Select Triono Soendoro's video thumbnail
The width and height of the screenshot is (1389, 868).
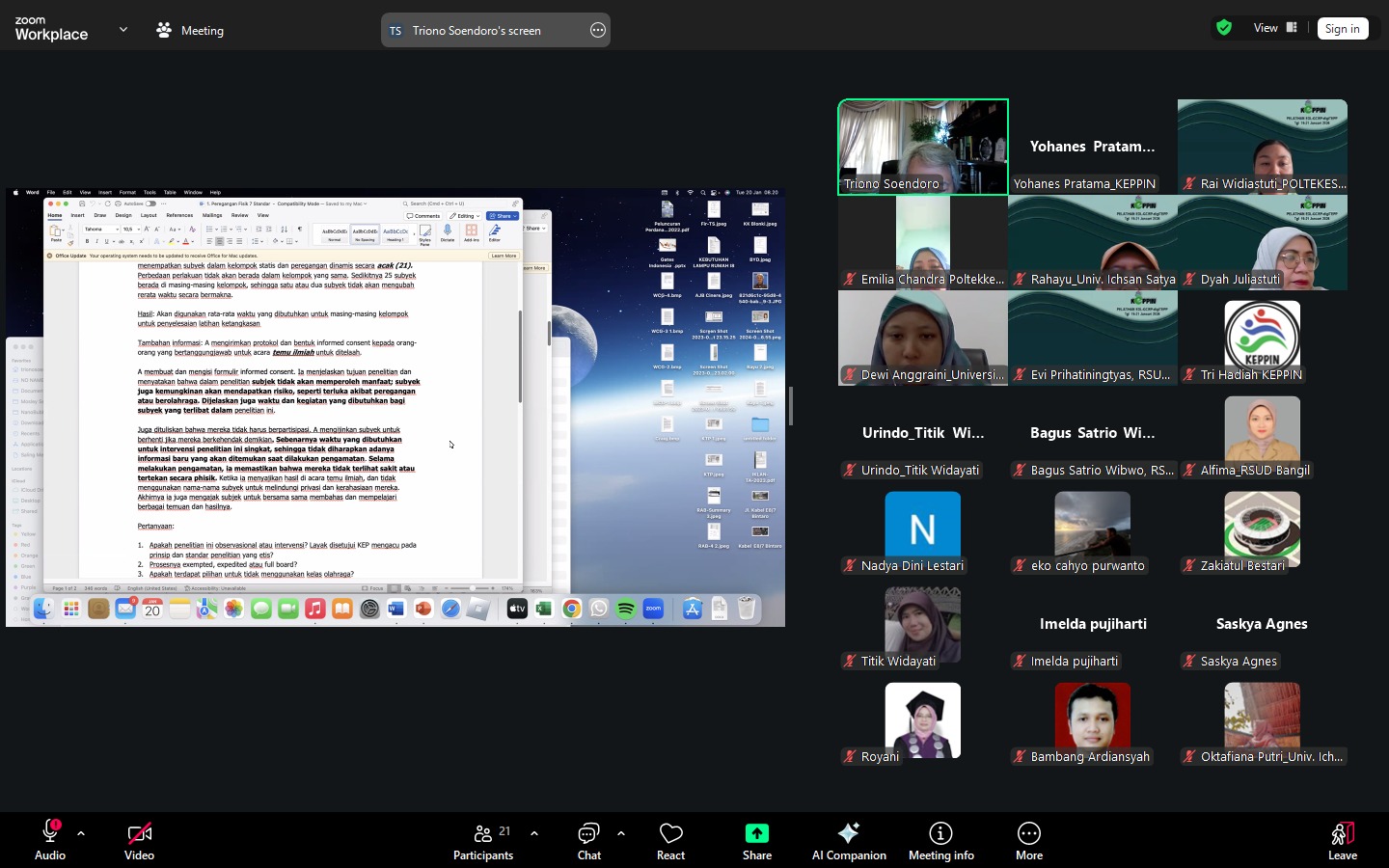pyautogui.click(x=923, y=147)
